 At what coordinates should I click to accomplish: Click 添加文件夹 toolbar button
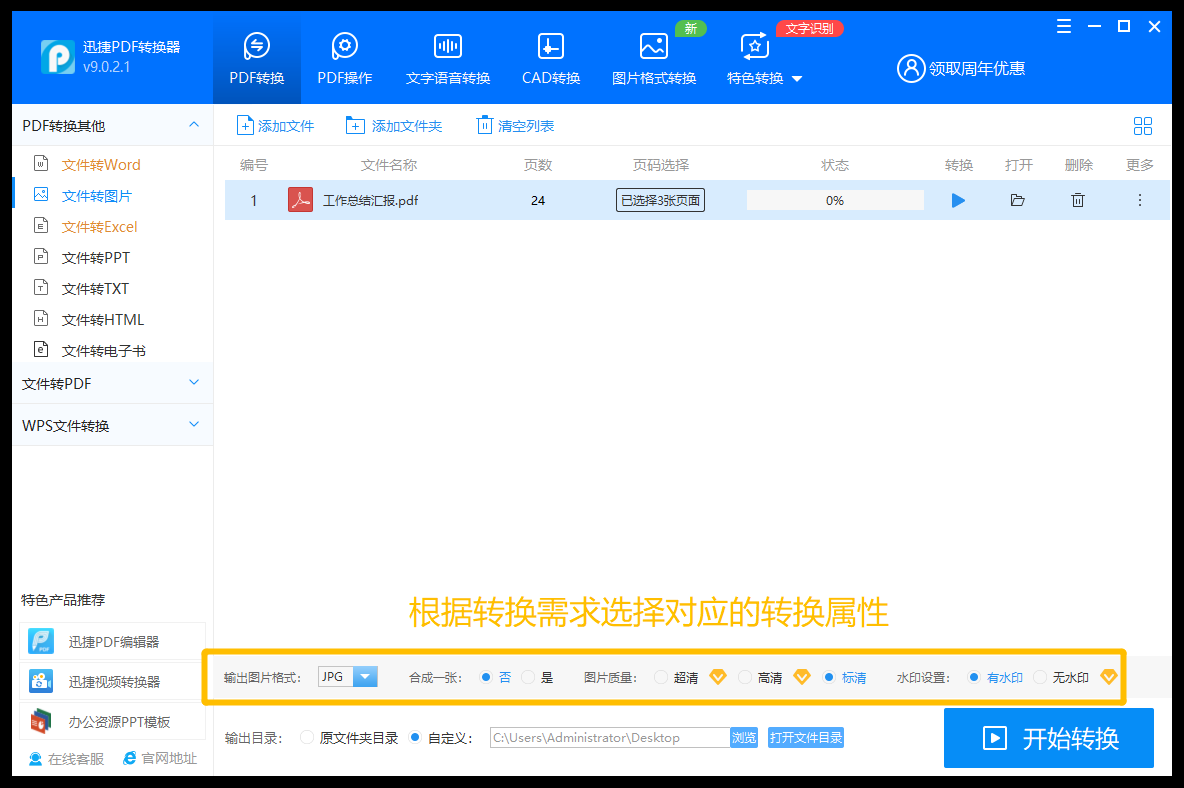coord(393,126)
